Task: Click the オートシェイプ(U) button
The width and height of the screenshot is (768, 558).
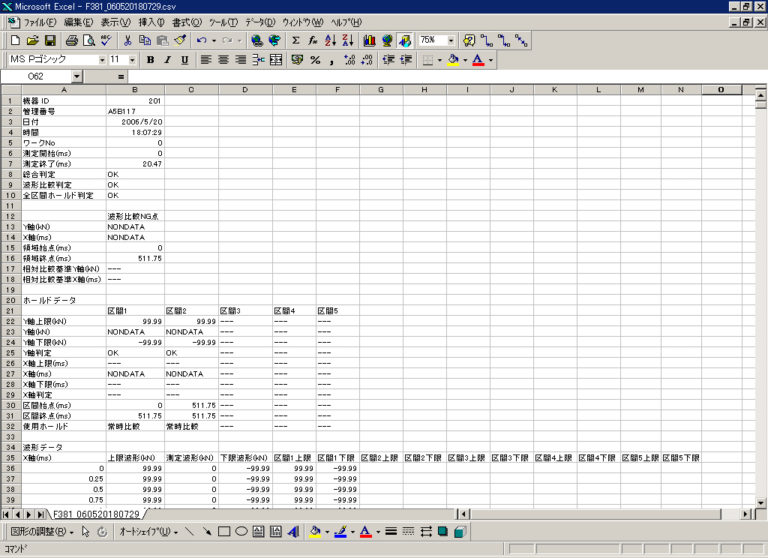Action: [147, 532]
